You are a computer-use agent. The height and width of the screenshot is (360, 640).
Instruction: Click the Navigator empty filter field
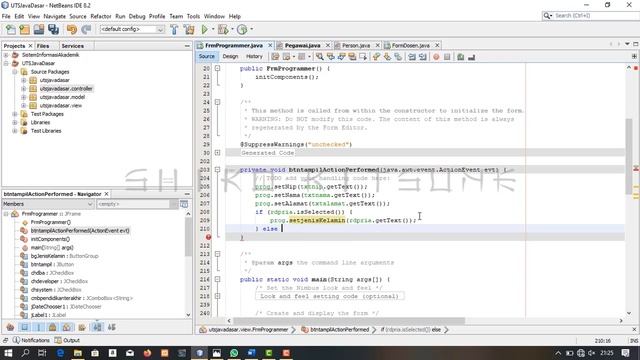tap(133, 204)
